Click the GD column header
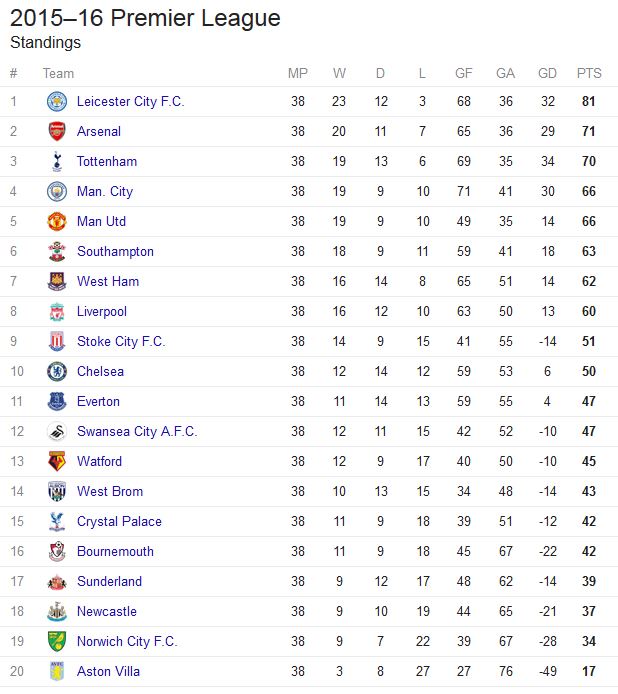The width and height of the screenshot is (618, 694). pyautogui.click(x=547, y=73)
